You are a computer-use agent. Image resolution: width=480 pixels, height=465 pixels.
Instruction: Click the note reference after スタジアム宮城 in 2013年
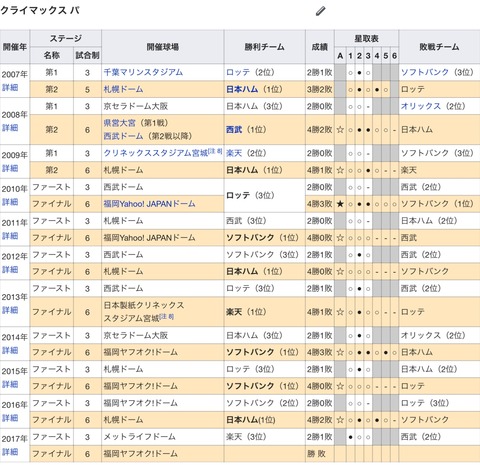tap(167, 316)
